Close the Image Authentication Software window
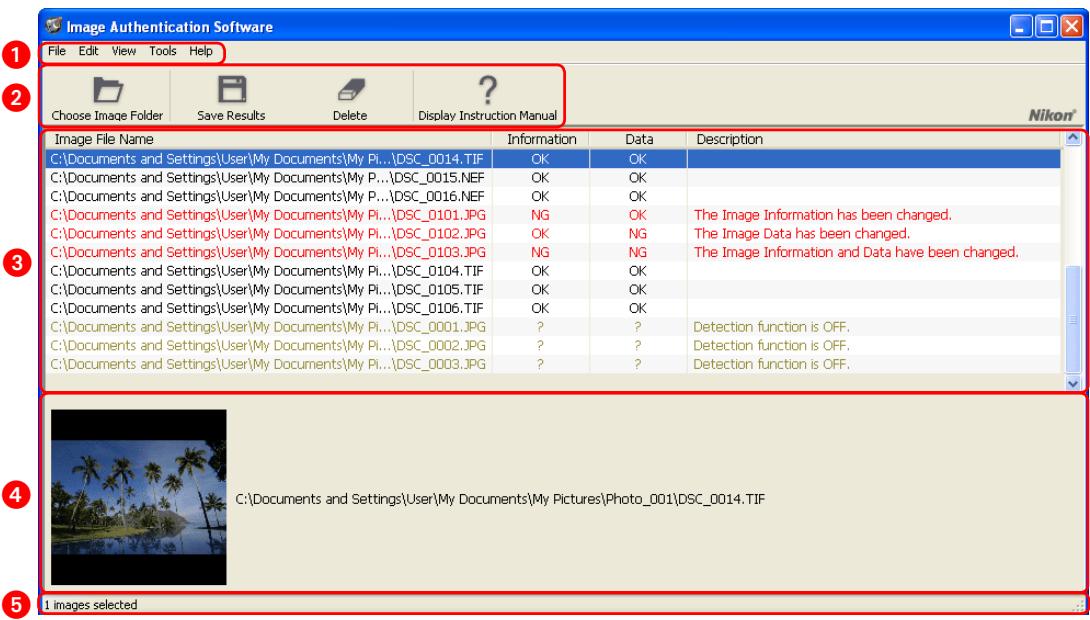The width and height of the screenshot is (1090, 620). tap(1071, 27)
